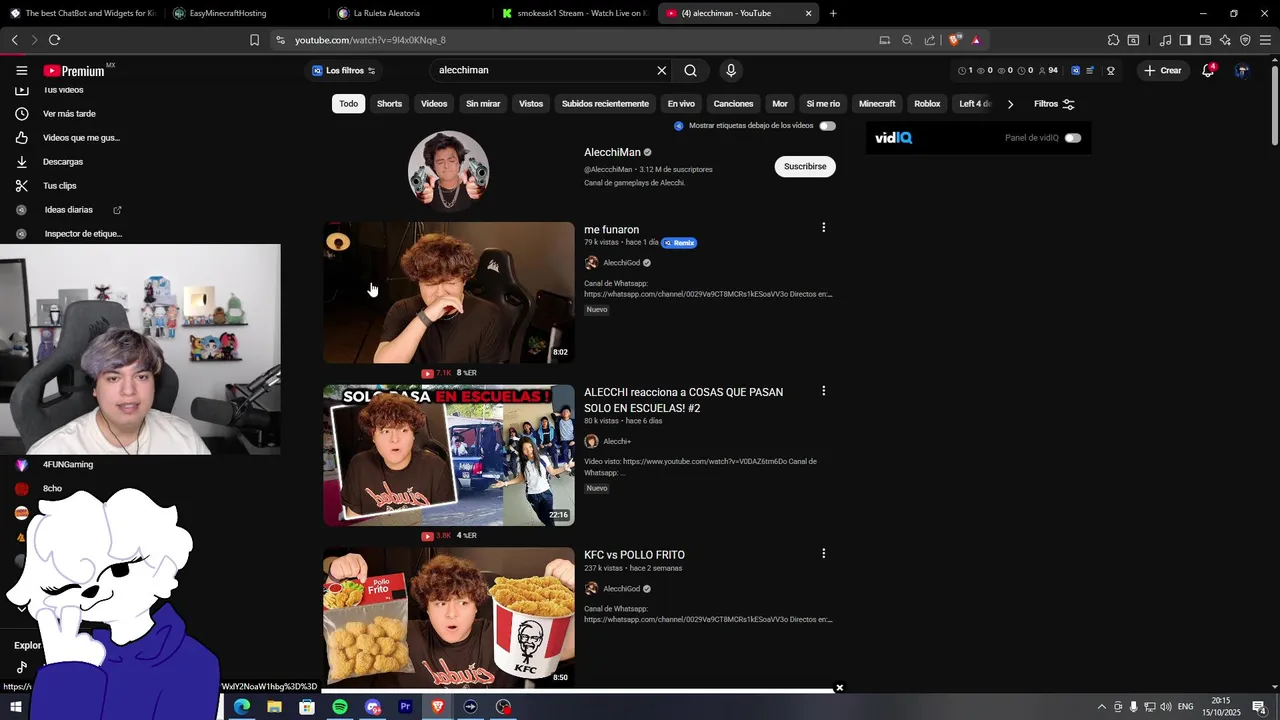Open the Filtros search filters
The width and height of the screenshot is (1280, 720).
point(1054,104)
